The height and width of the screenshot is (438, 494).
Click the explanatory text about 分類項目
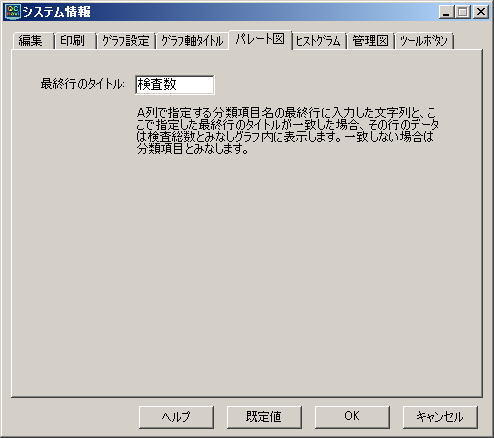click(287, 131)
